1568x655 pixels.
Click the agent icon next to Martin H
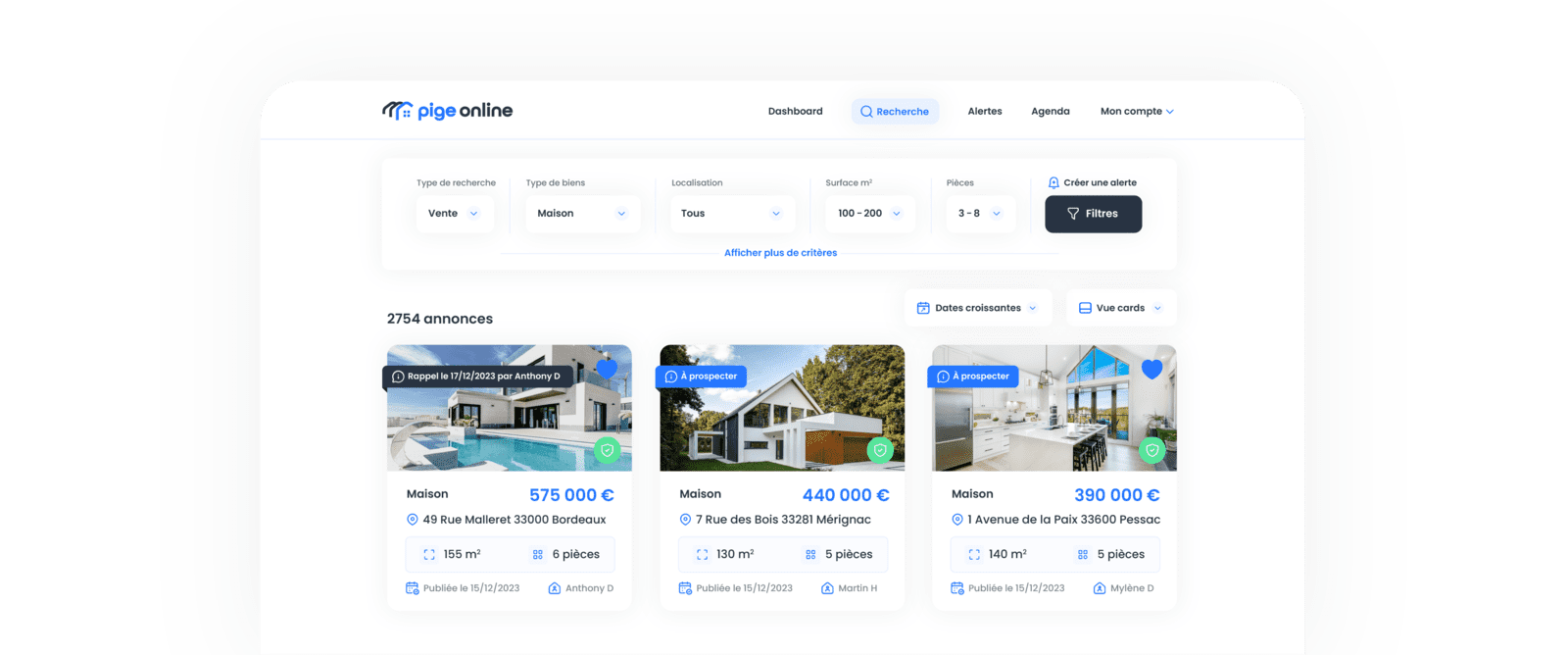coord(827,588)
